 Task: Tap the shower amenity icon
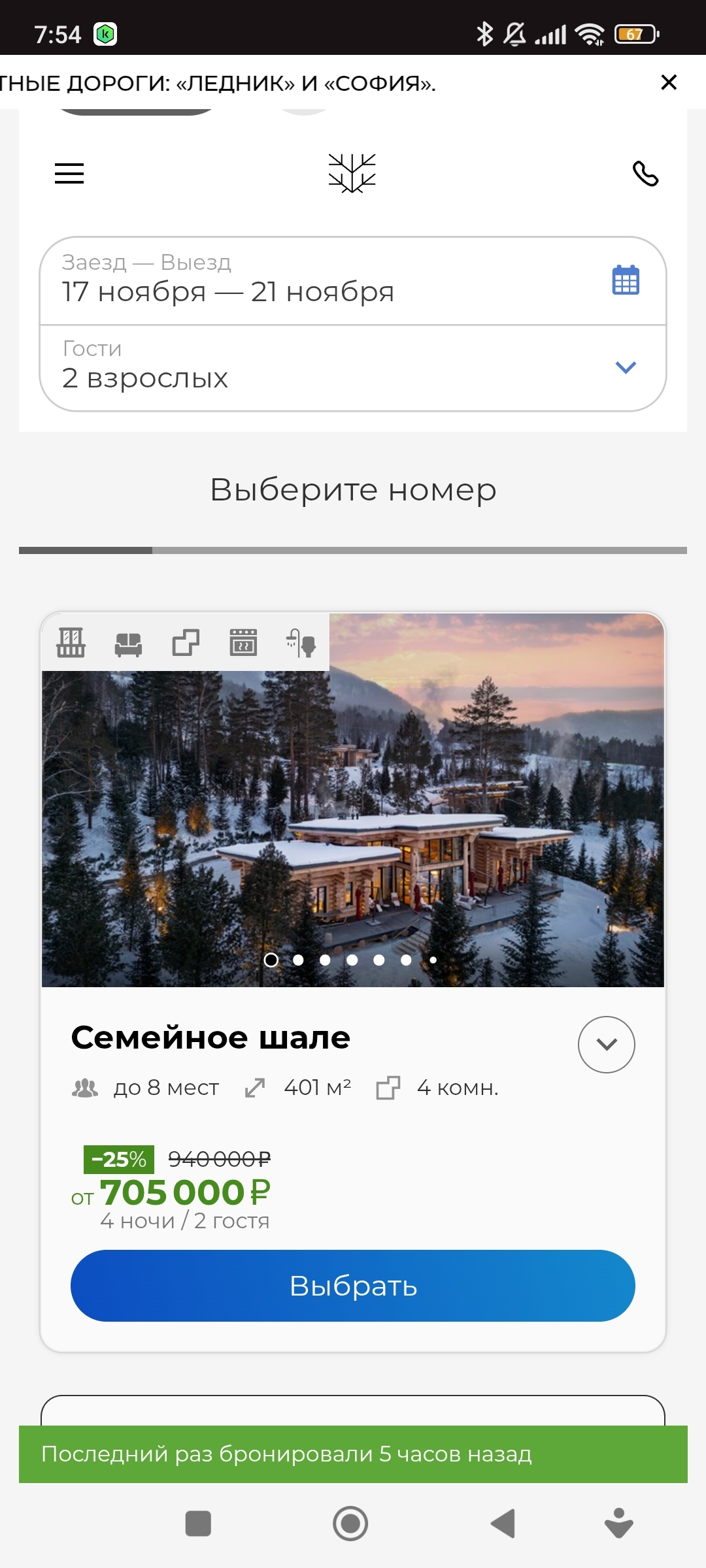pos(301,642)
